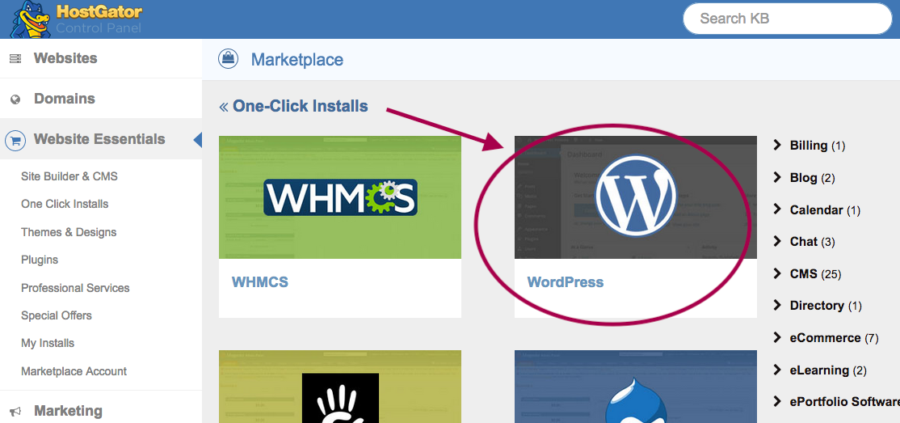Open Site Builder & CMS
This screenshot has width=900, height=423.
pyautogui.click(x=69, y=176)
